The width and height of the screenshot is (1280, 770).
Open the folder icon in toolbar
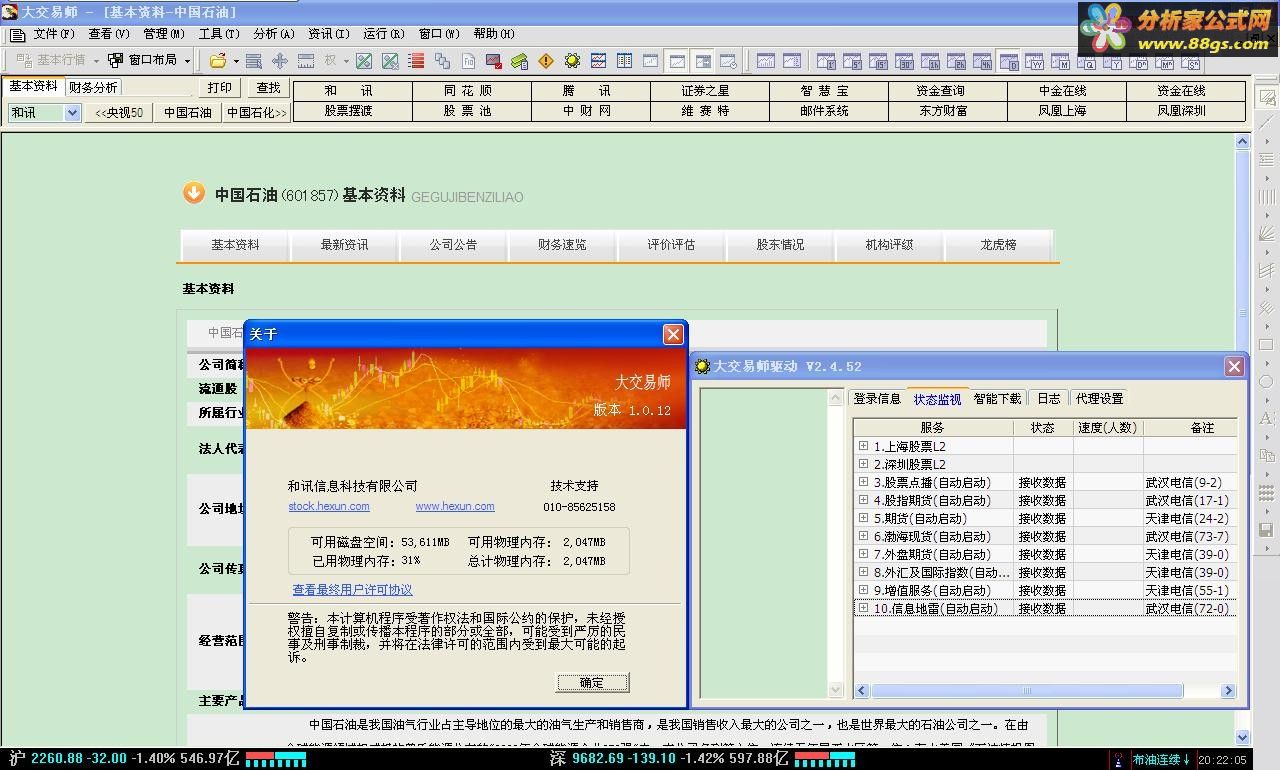pyautogui.click(x=219, y=61)
